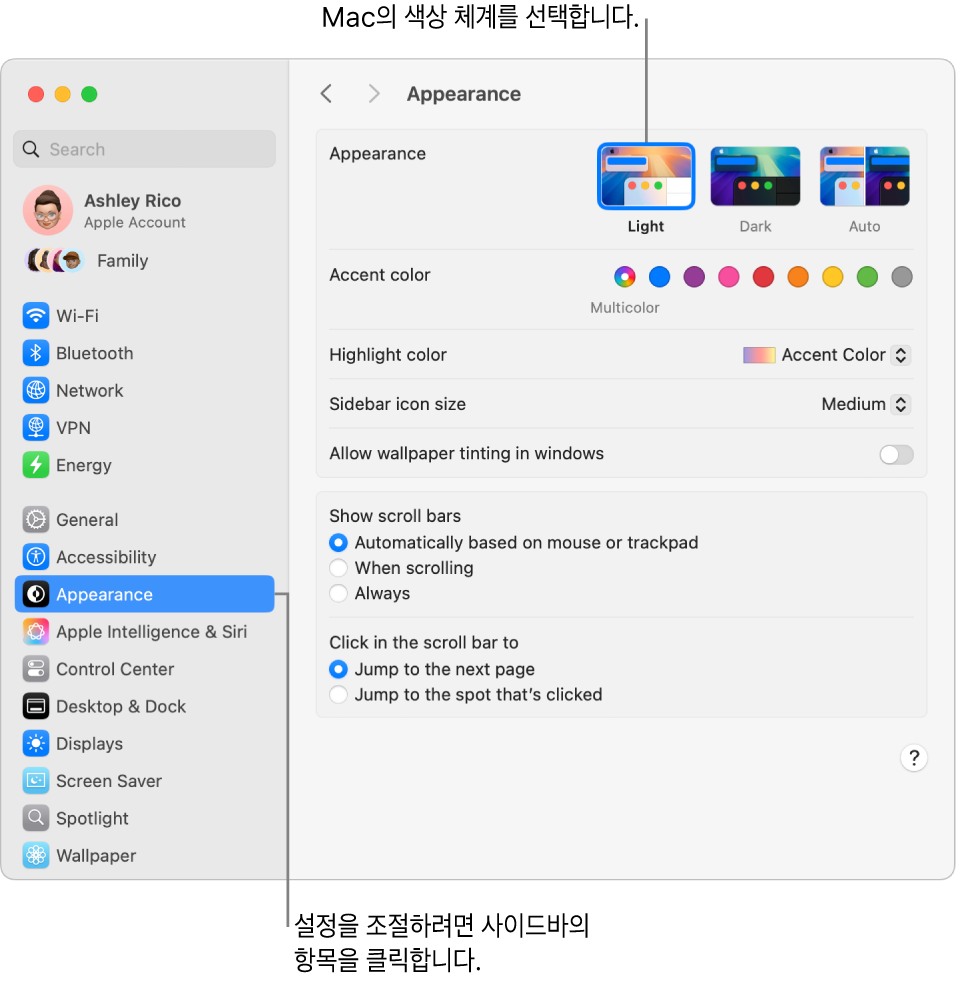958x982 pixels.
Task: Pick the red accent color
Action: click(763, 277)
